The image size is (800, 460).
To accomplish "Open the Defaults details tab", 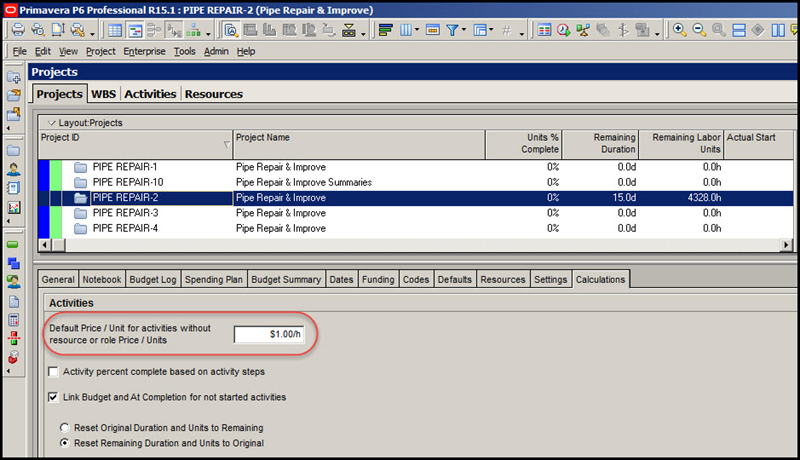I will pyautogui.click(x=455, y=279).
